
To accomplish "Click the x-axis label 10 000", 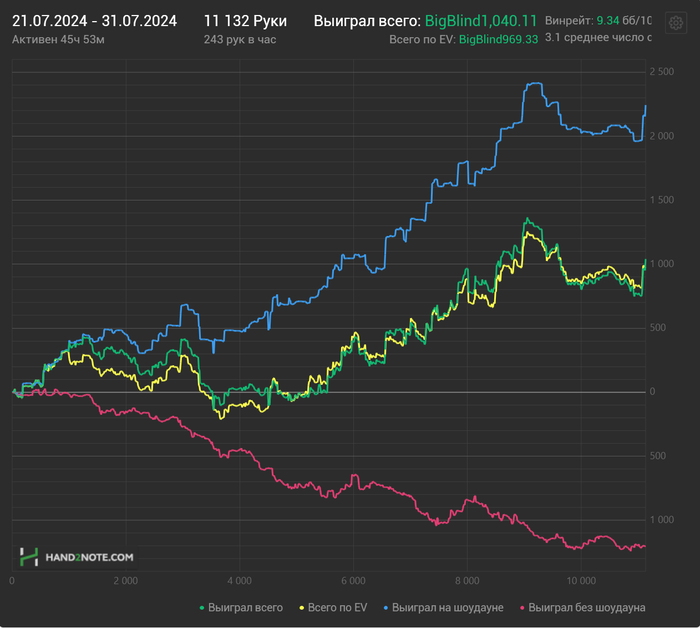I will tap(581, 581).
